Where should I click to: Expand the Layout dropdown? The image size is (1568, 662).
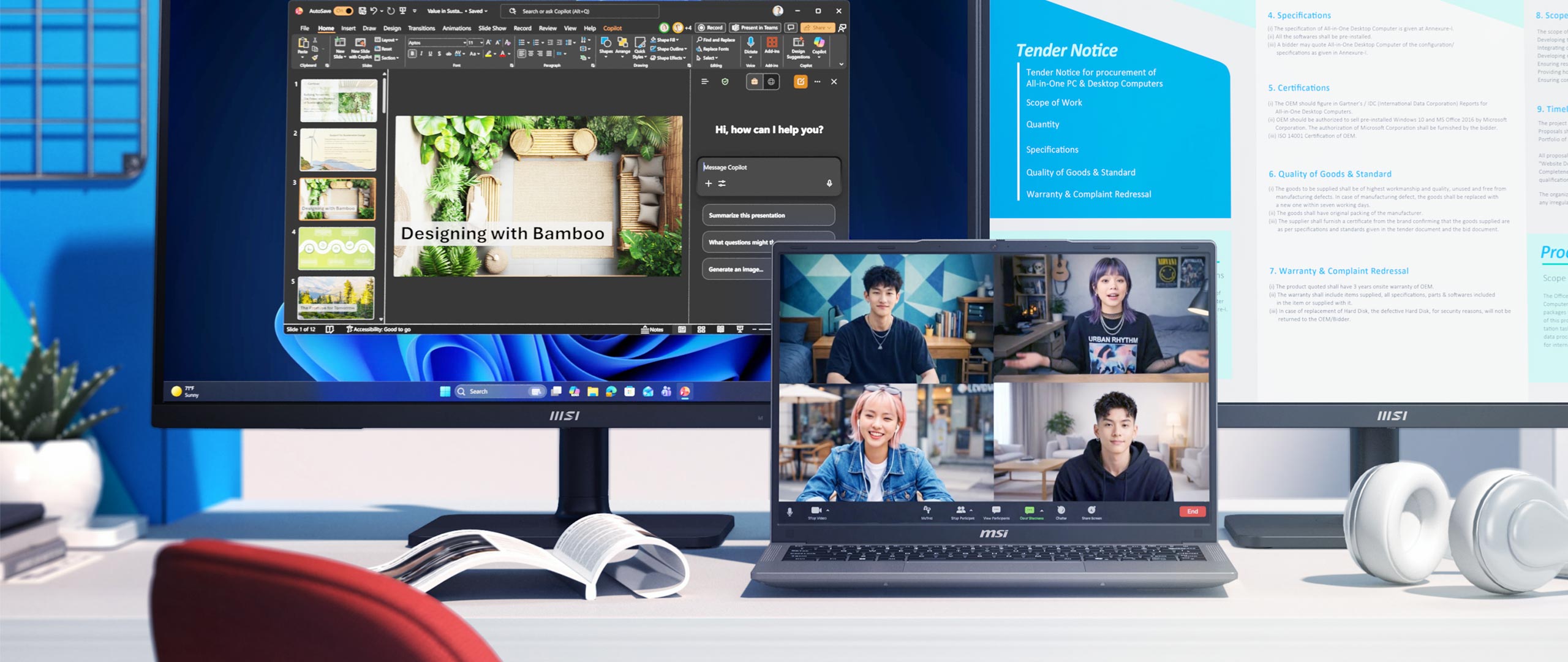coord(386,40)
